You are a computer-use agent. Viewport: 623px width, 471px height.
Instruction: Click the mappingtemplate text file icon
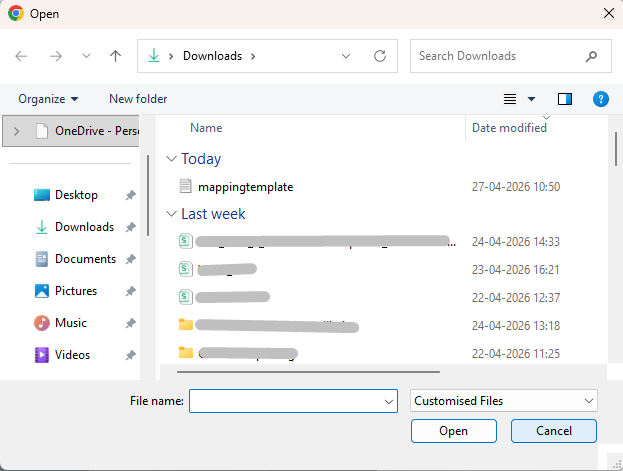[x=186, y=186]
